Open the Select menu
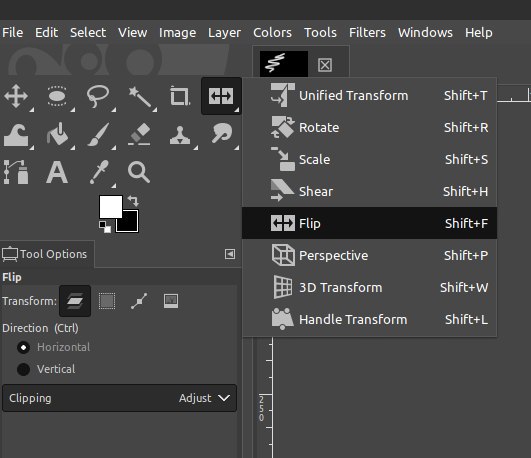 coord(88,33)
